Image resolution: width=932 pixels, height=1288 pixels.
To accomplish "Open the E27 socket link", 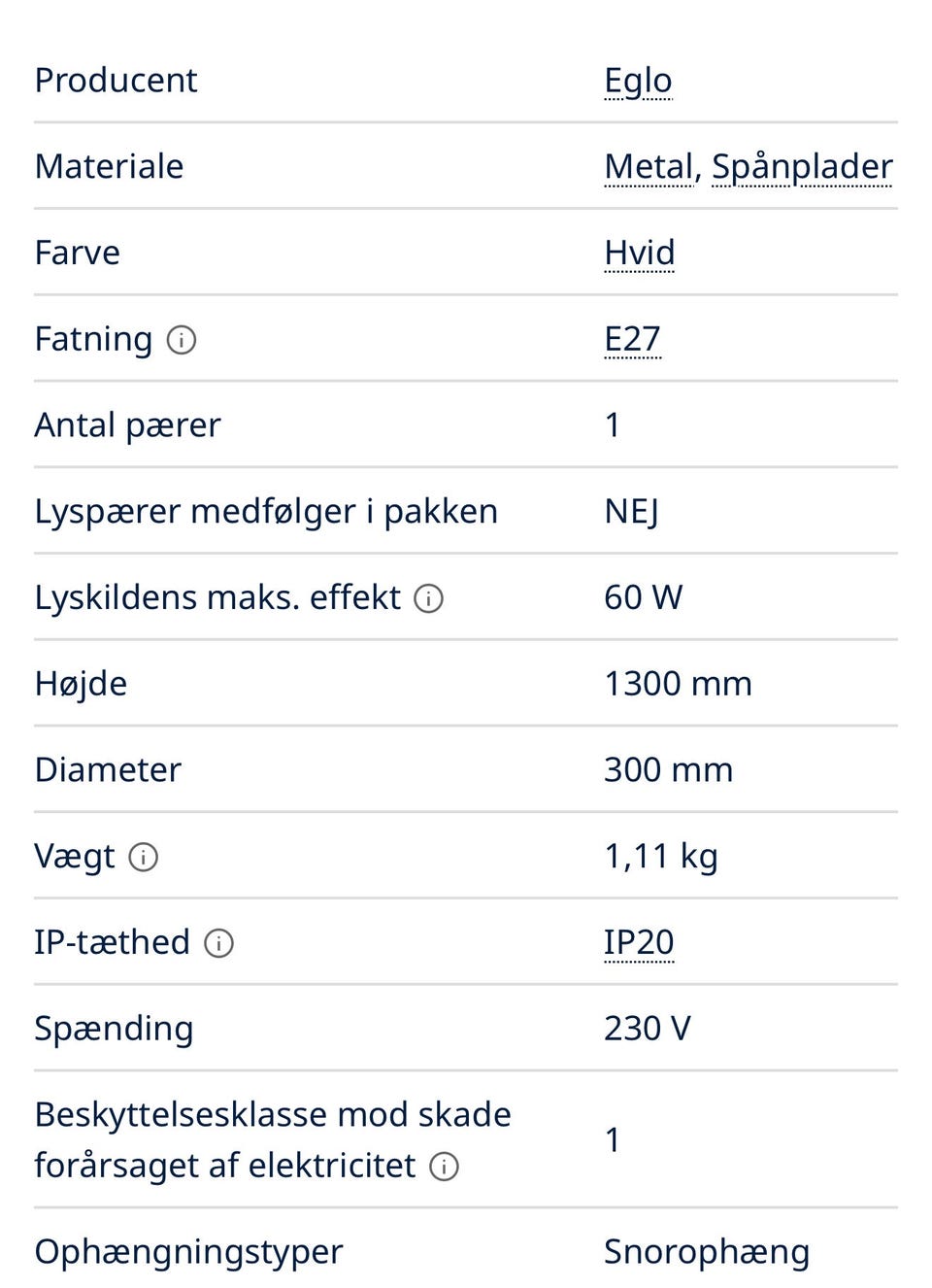I will 632,340.
